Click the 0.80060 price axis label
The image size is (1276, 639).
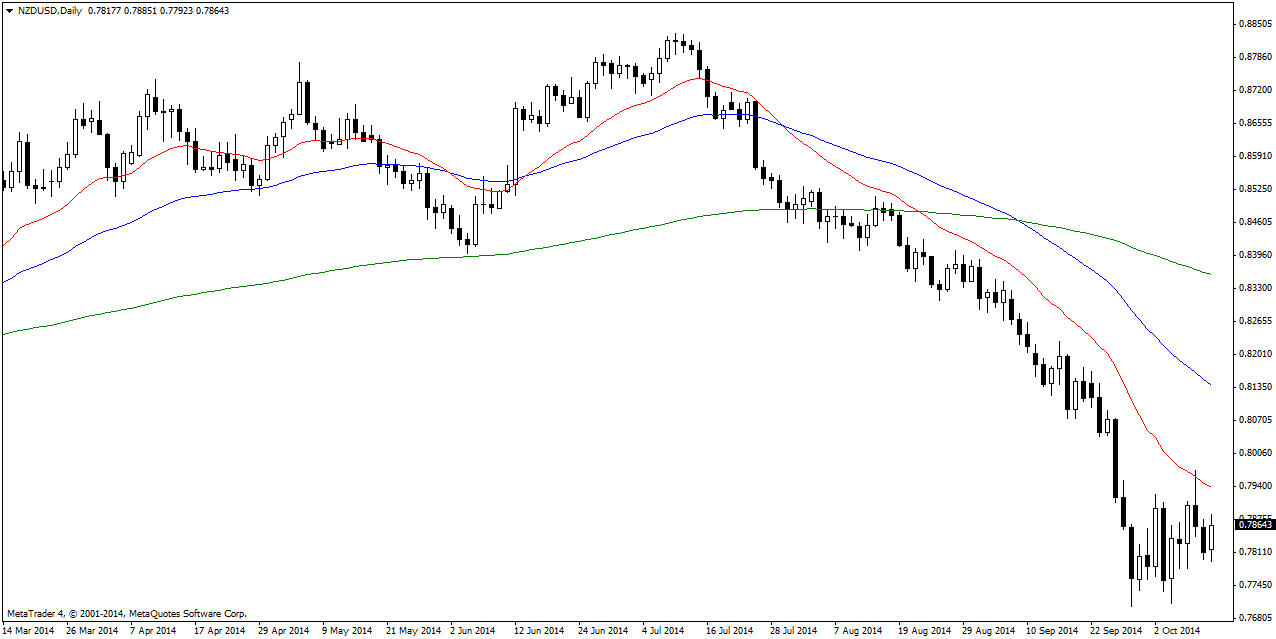pos(1254,453)
